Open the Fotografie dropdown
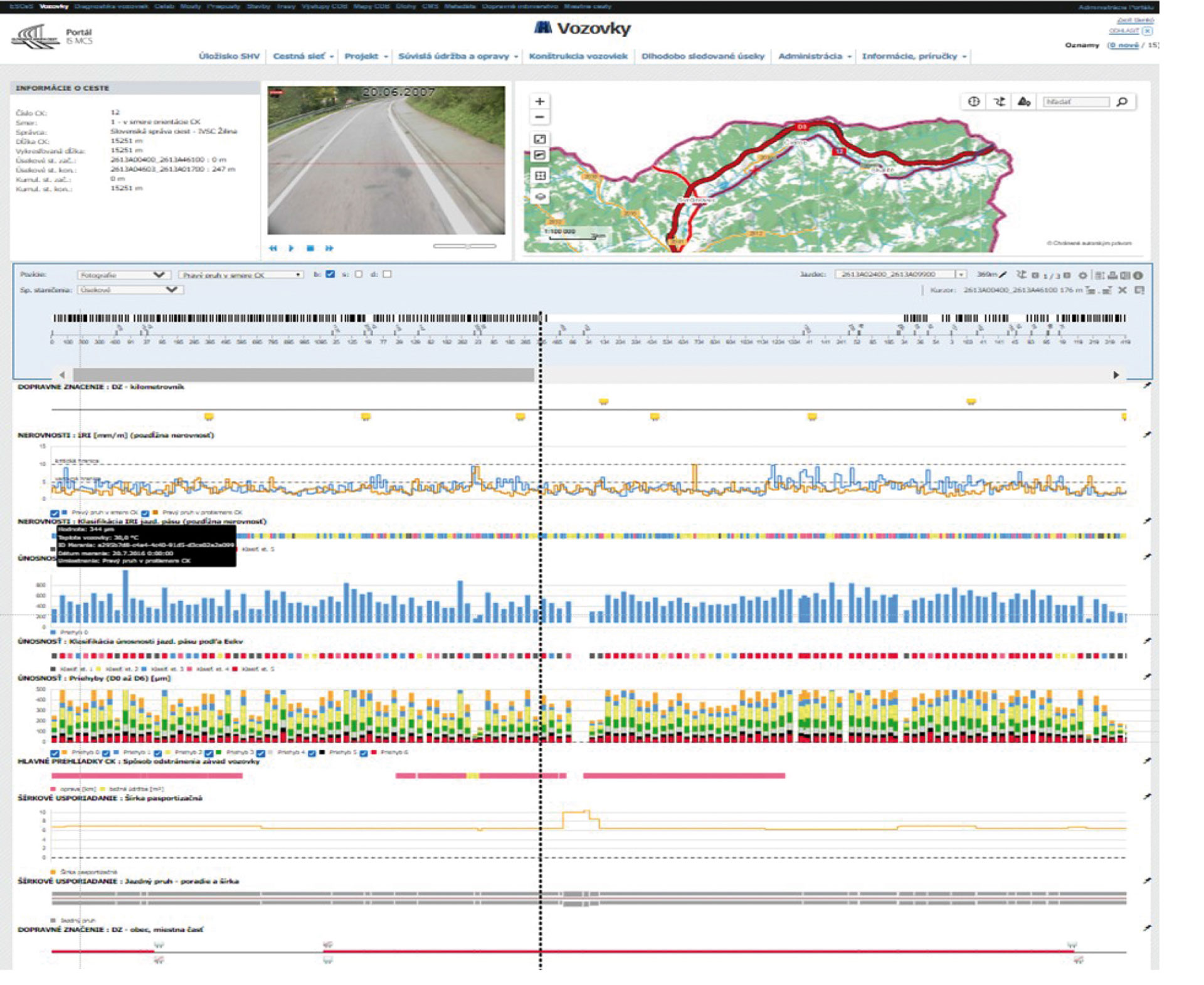Screen dimensions: 1204x985 [121, 275]
